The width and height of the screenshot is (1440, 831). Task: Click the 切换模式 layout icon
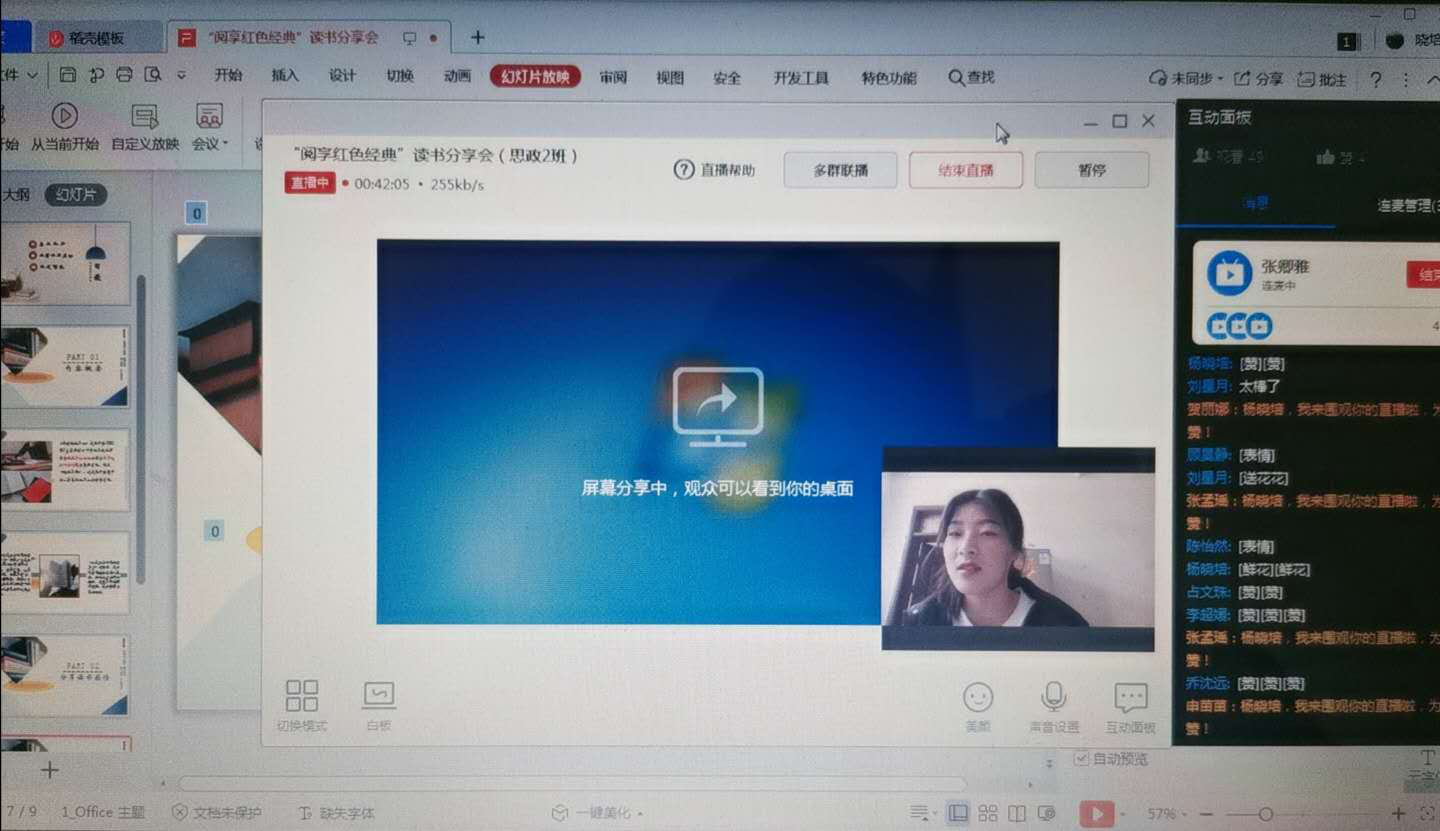coord(301,696)
